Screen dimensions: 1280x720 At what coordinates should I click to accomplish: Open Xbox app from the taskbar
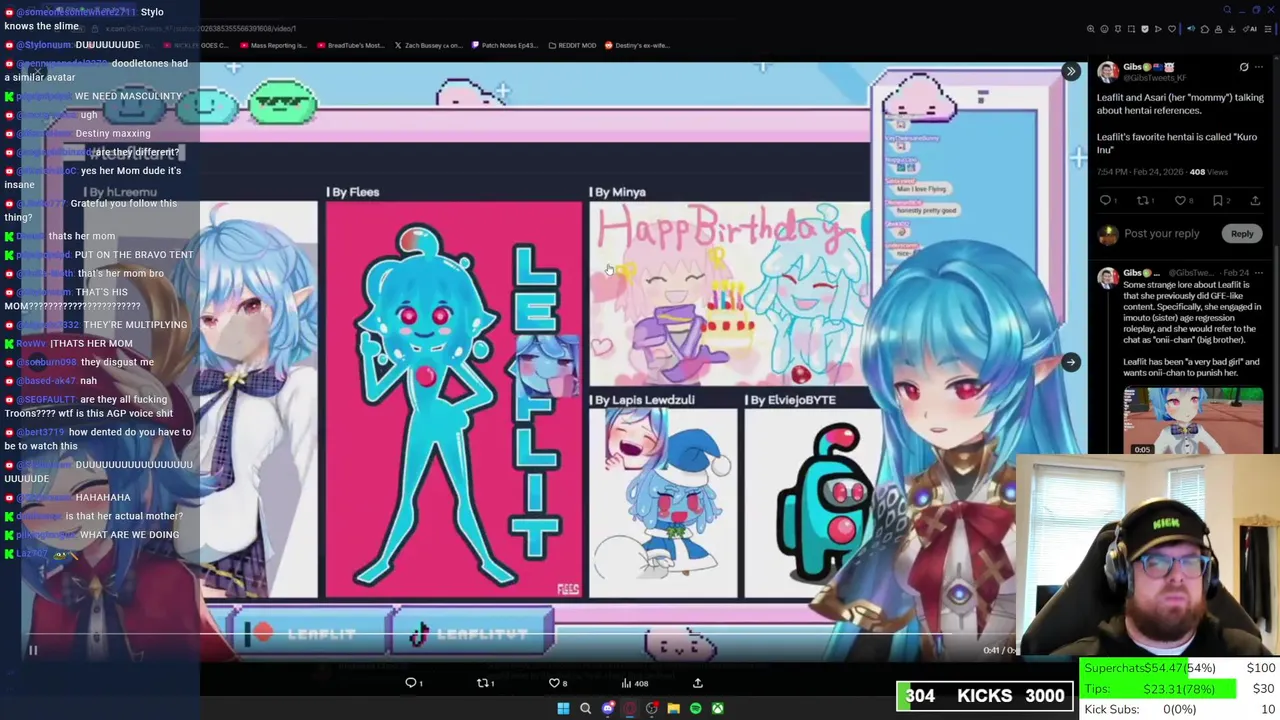pyautogui.click(x=717, y=708)
